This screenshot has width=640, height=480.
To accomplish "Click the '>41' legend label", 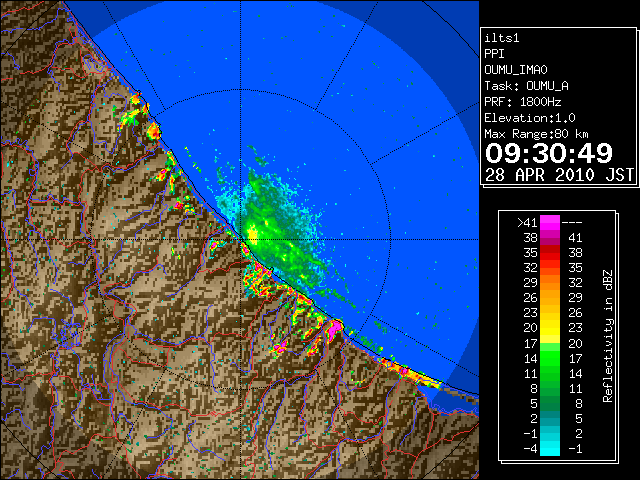I will (527, 223).
